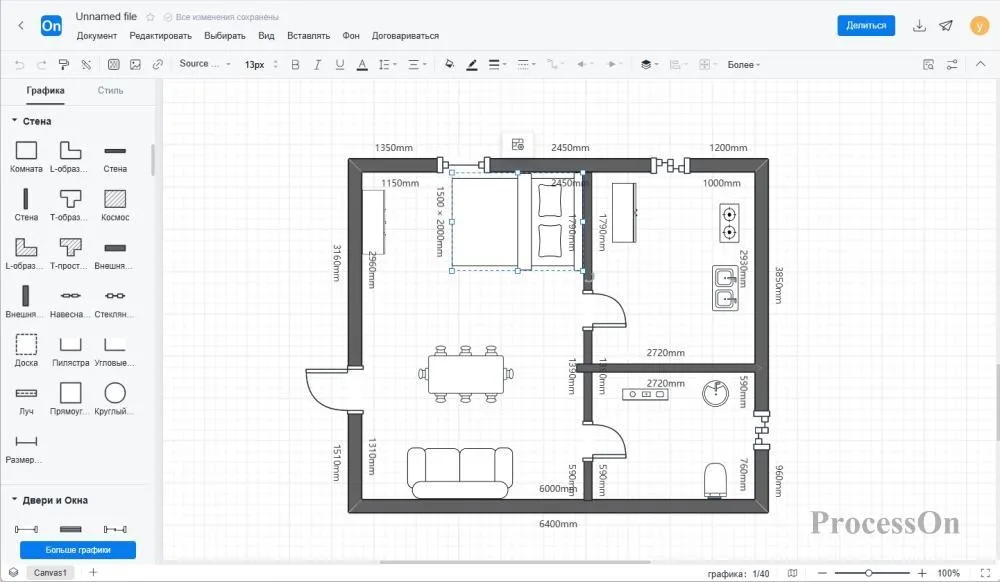
Task: Toggle bold text formatting
Action: 295,64
